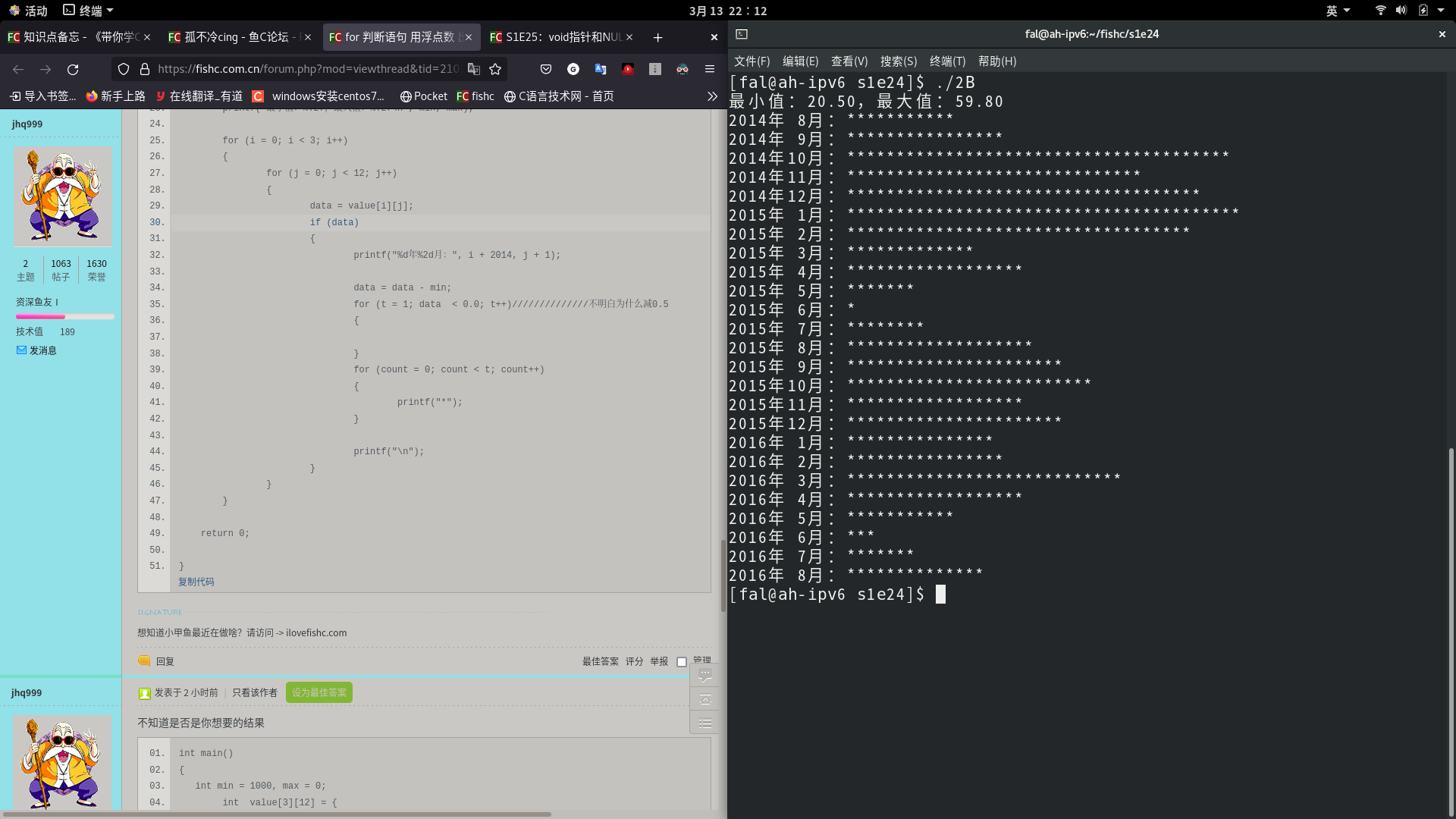1456x819 pixels.
Task: Save page to Pocket icon
Action: [546, 69]
